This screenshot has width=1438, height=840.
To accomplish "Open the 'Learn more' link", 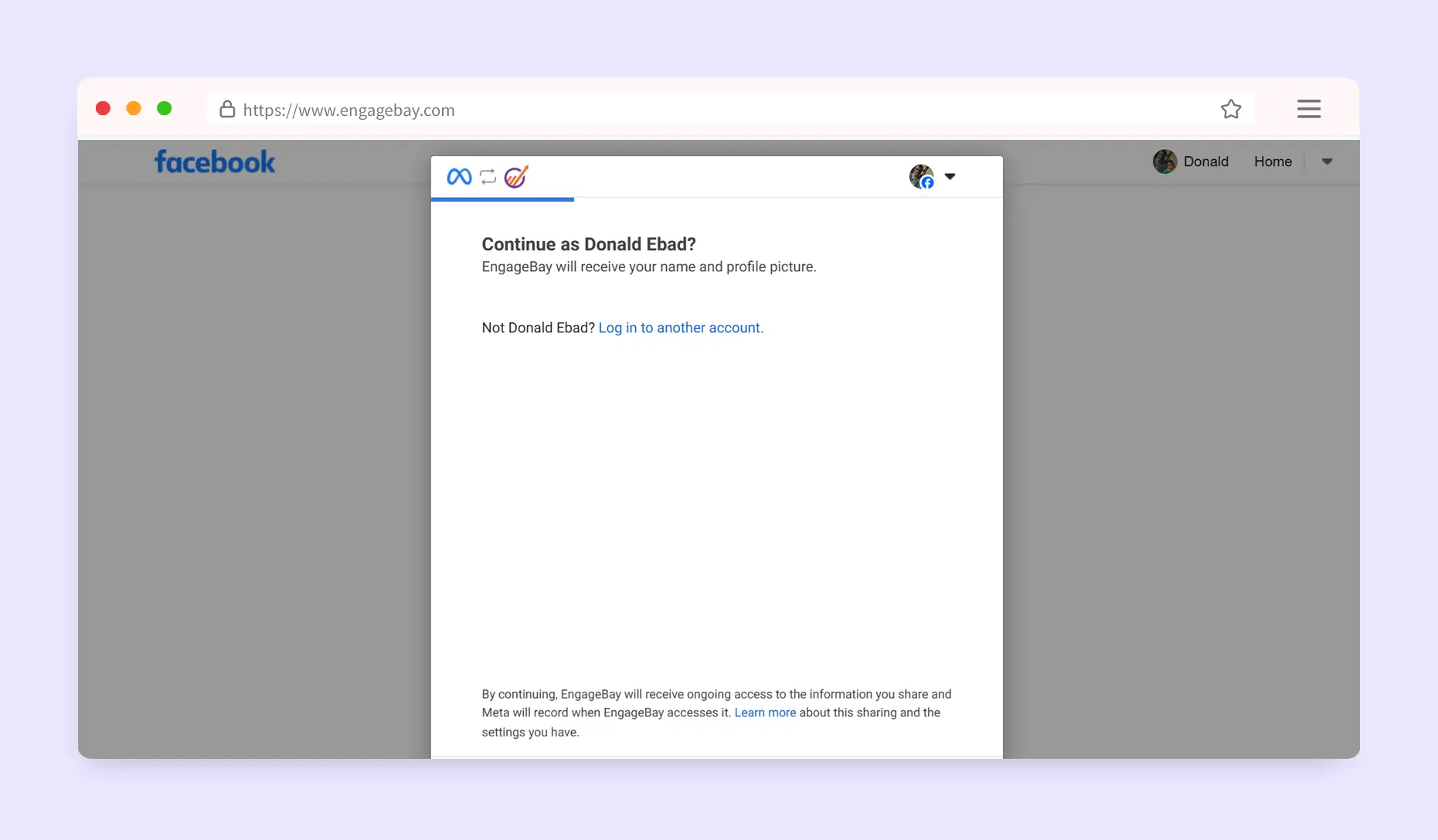I will 765,712.
